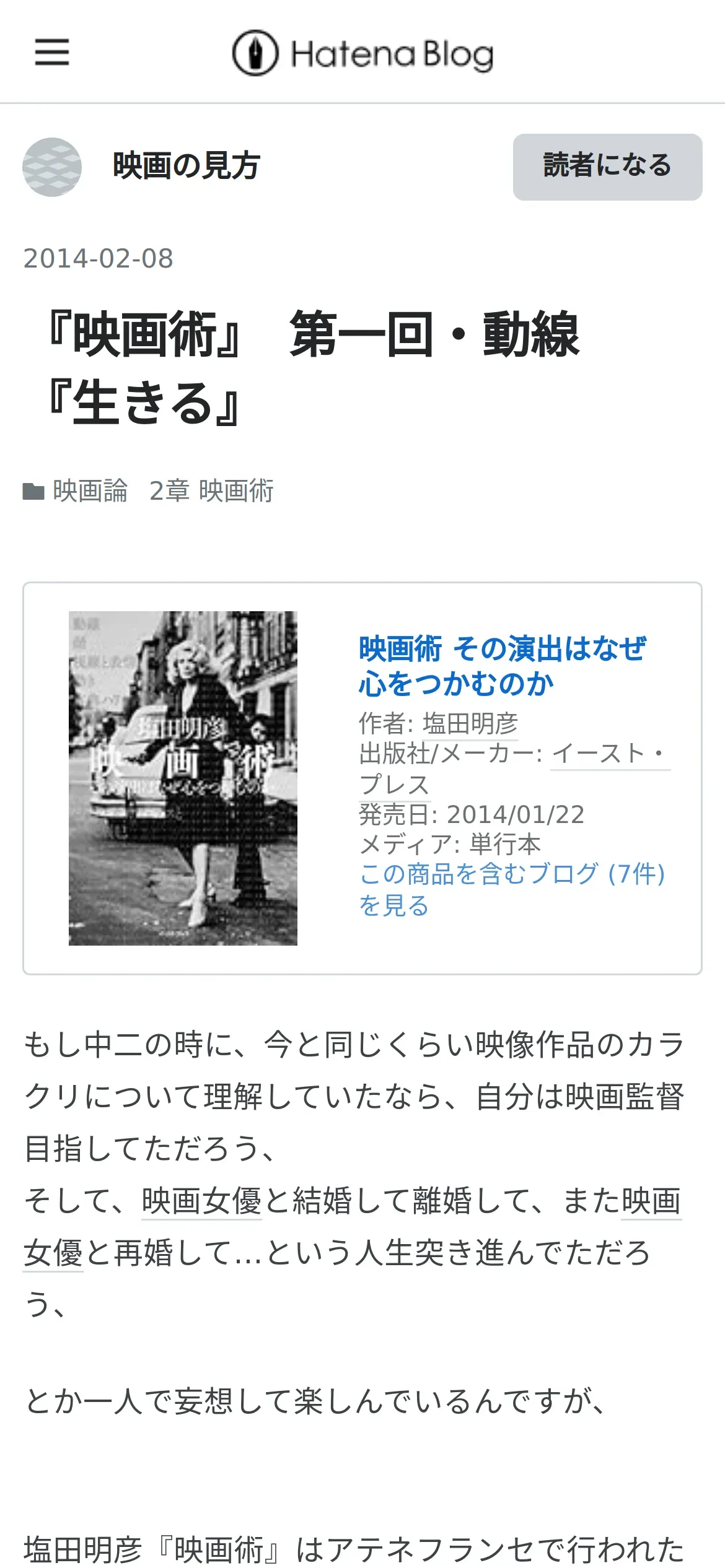Select the 映画論 category tag

point(90,490)
